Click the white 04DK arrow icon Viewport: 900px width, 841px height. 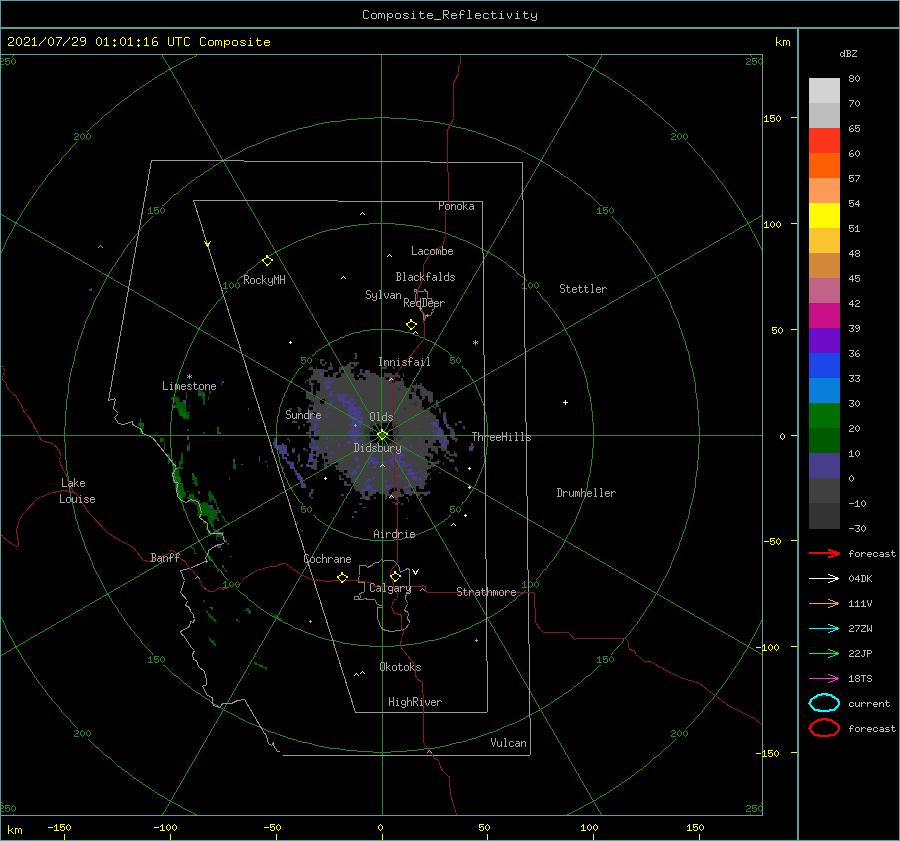pos(824,578)
